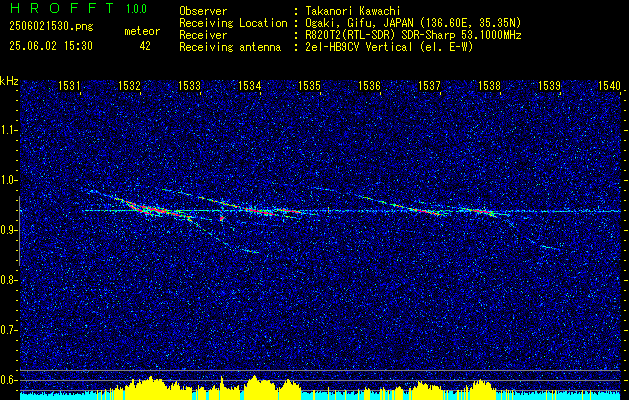Click the 1537 time marker
This screenshot has height=400, width=629.
coord(429,85)
